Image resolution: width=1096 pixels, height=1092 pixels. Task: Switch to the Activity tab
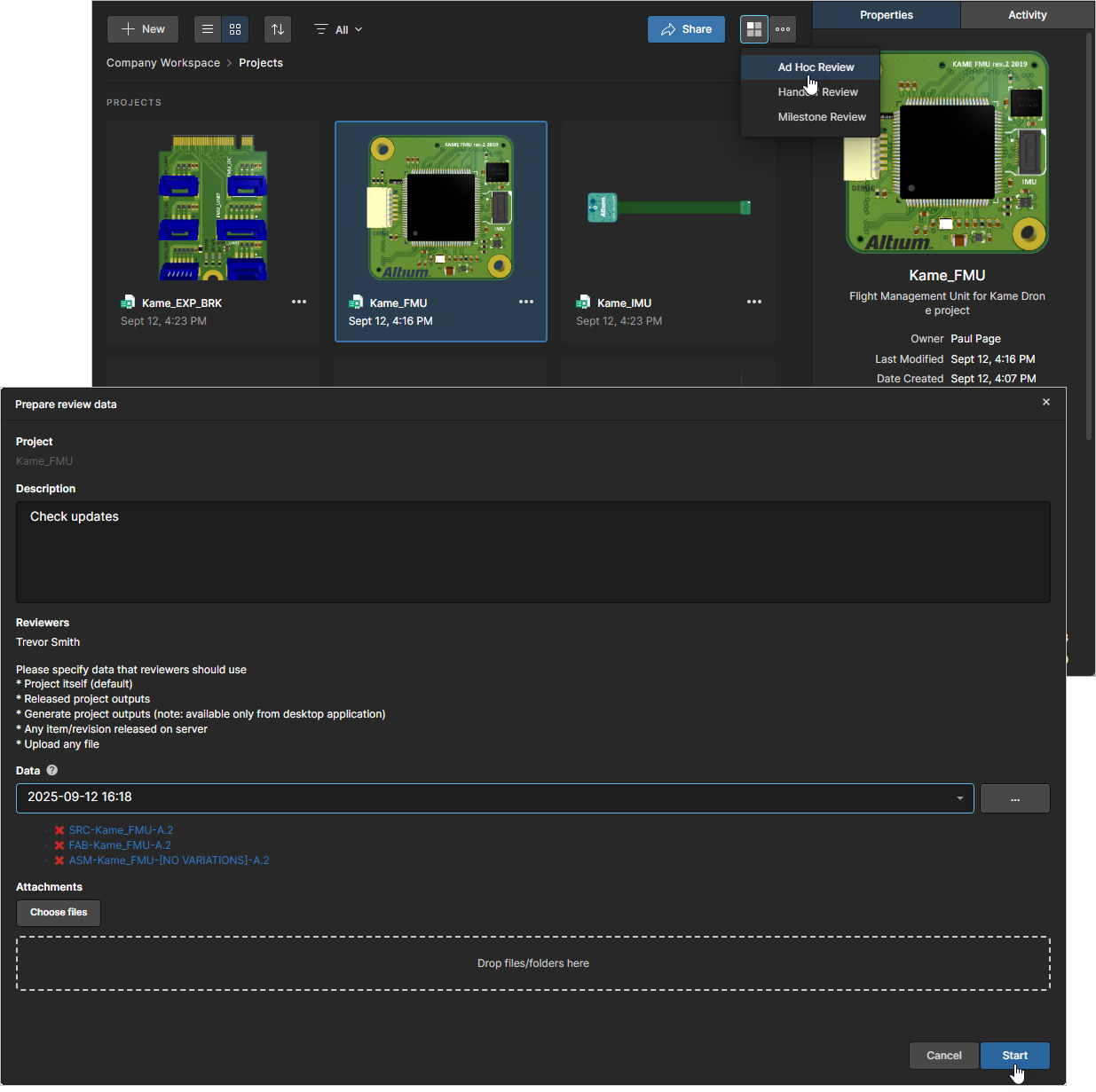pyautogui.click(x=1027, y=15)
